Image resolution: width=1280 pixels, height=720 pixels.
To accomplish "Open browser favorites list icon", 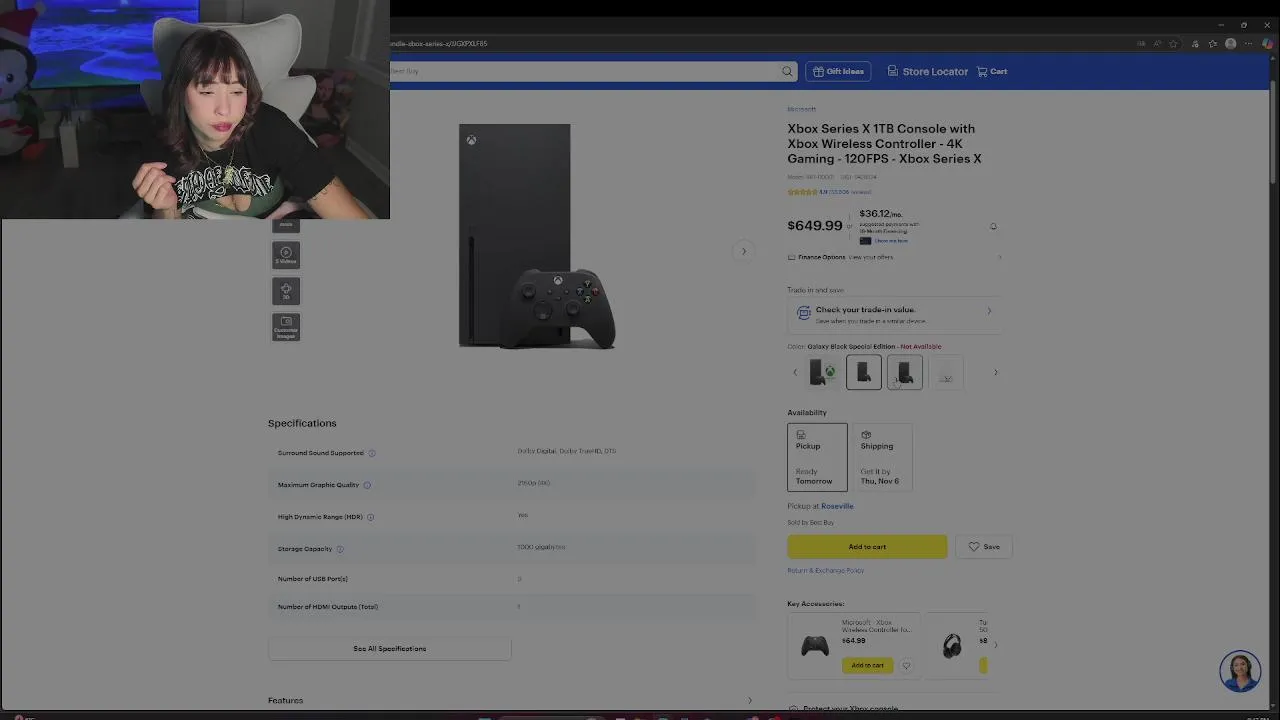I will tap(1213, 44).
